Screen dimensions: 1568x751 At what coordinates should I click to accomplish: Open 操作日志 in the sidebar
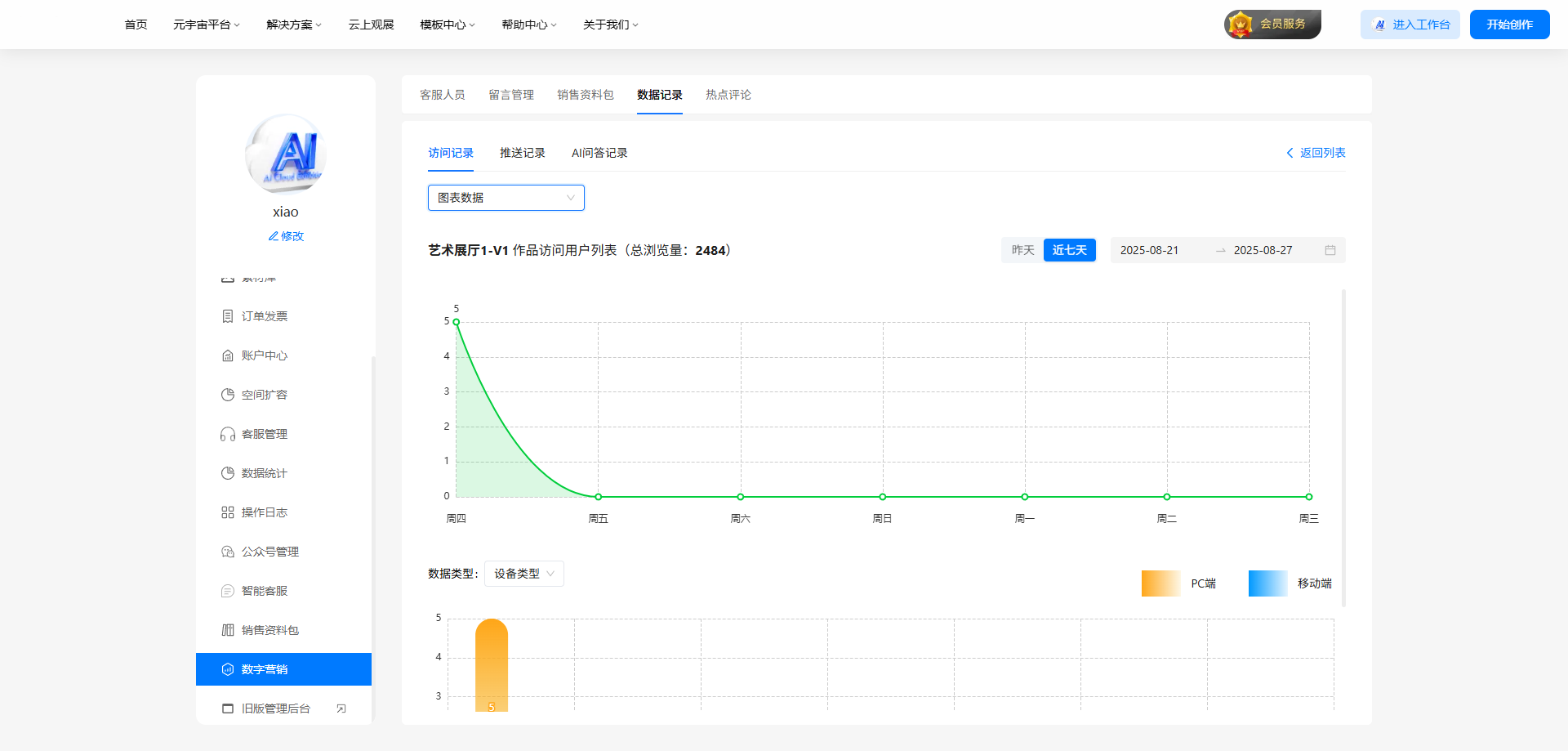click(x=263, y=512)
